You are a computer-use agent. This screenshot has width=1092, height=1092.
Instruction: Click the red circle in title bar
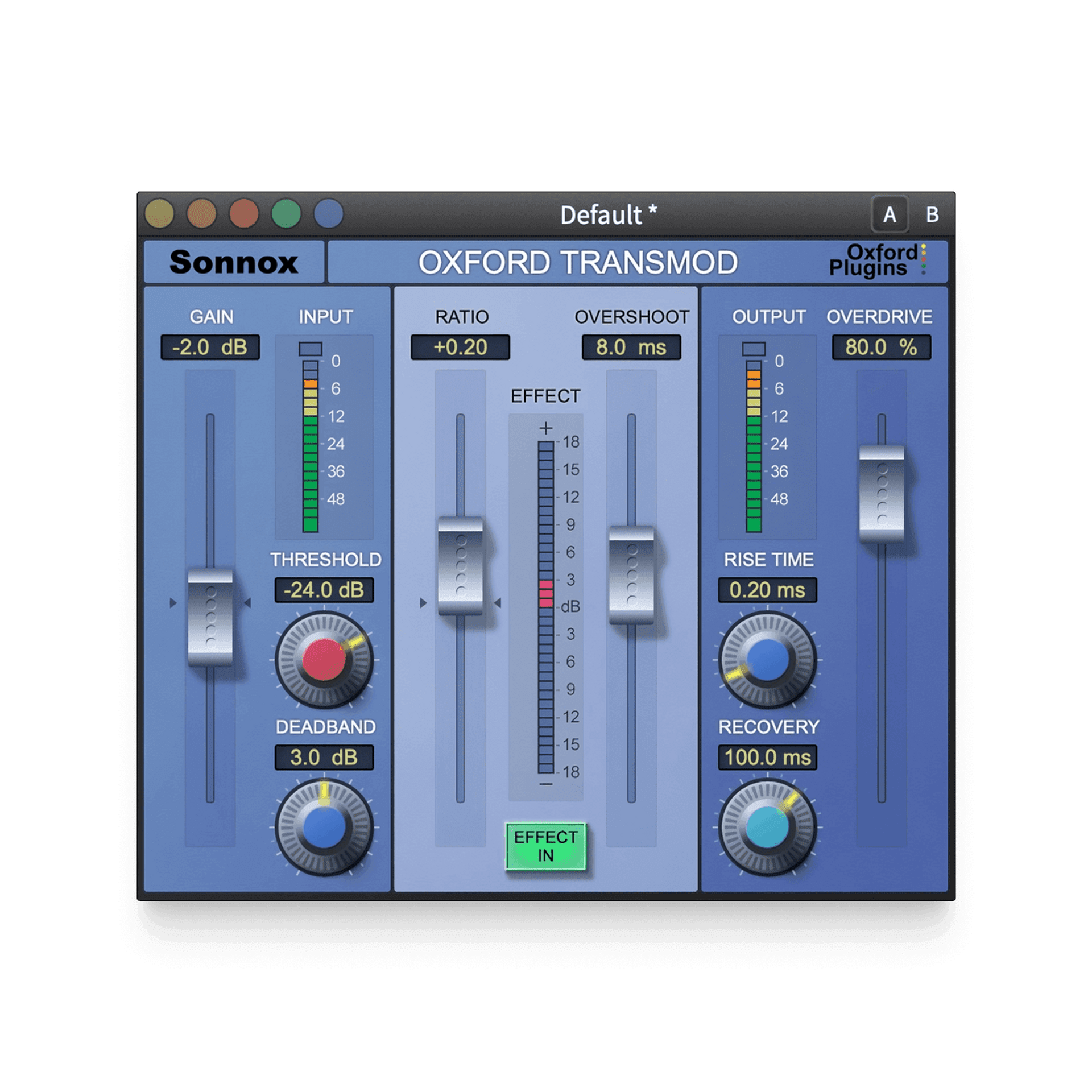tap(244, 214)
